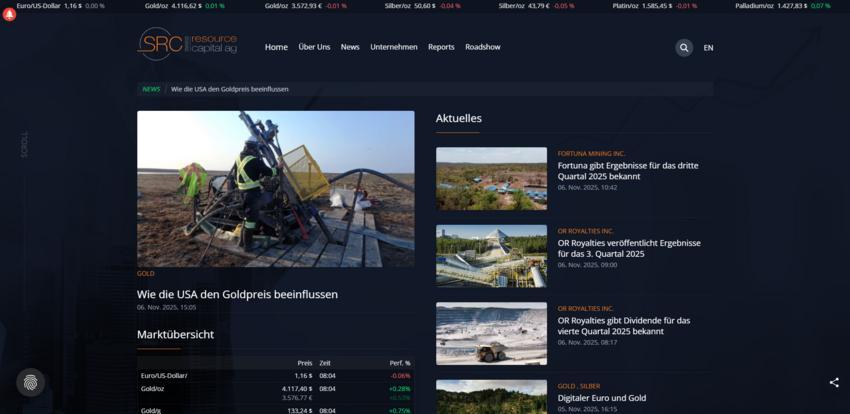
Task: Expand the Unternehmen menu
Action: click(394, 47)
